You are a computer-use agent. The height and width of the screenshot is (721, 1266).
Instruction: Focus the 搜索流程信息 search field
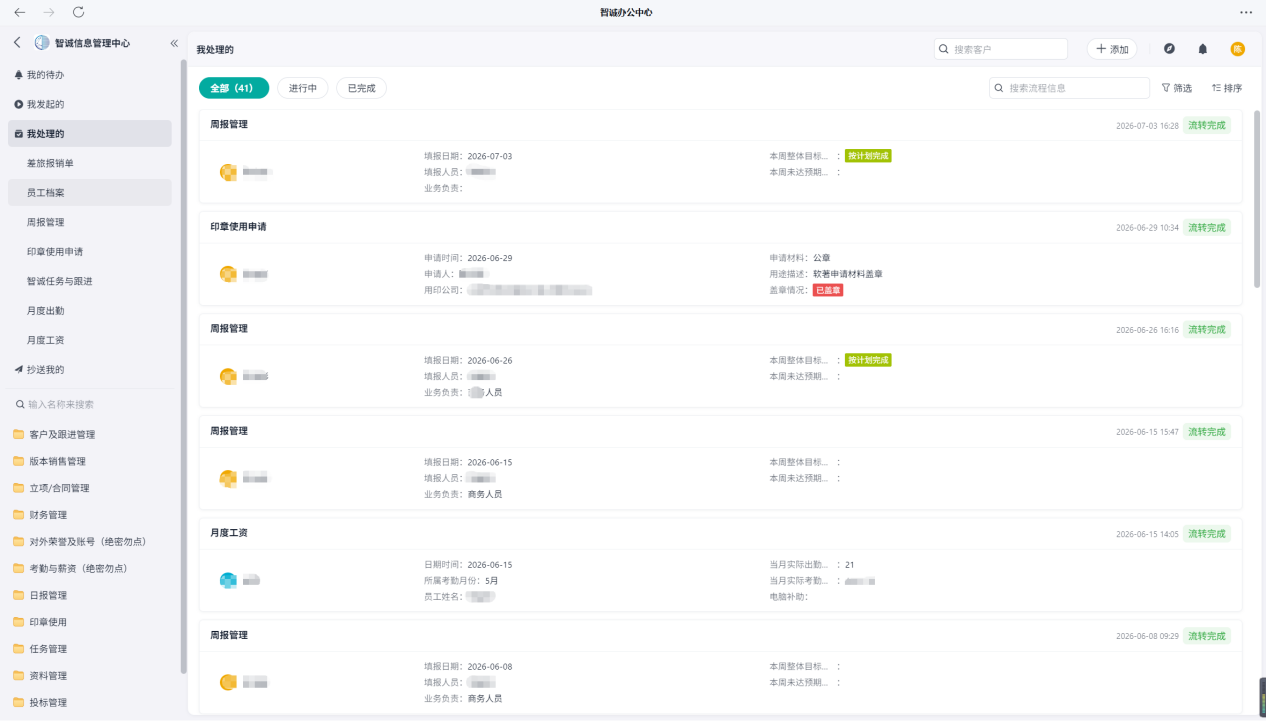click(x=1069, y=88)
